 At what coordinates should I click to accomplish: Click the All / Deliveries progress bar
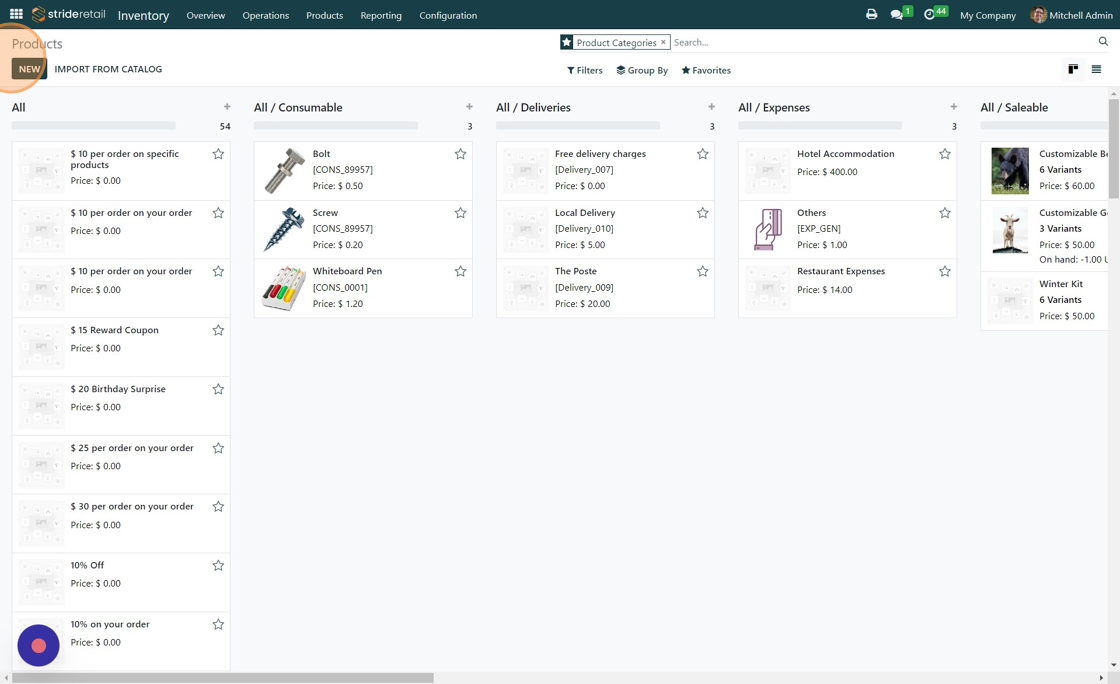pos(578,126)
